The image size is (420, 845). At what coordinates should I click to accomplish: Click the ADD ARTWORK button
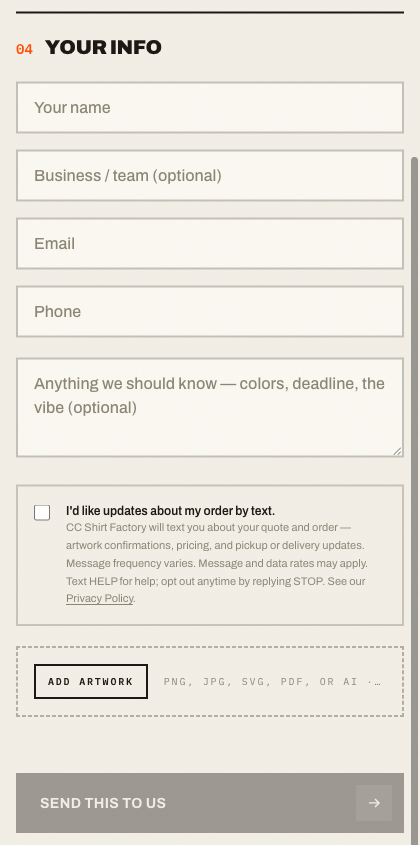point(91,681)
